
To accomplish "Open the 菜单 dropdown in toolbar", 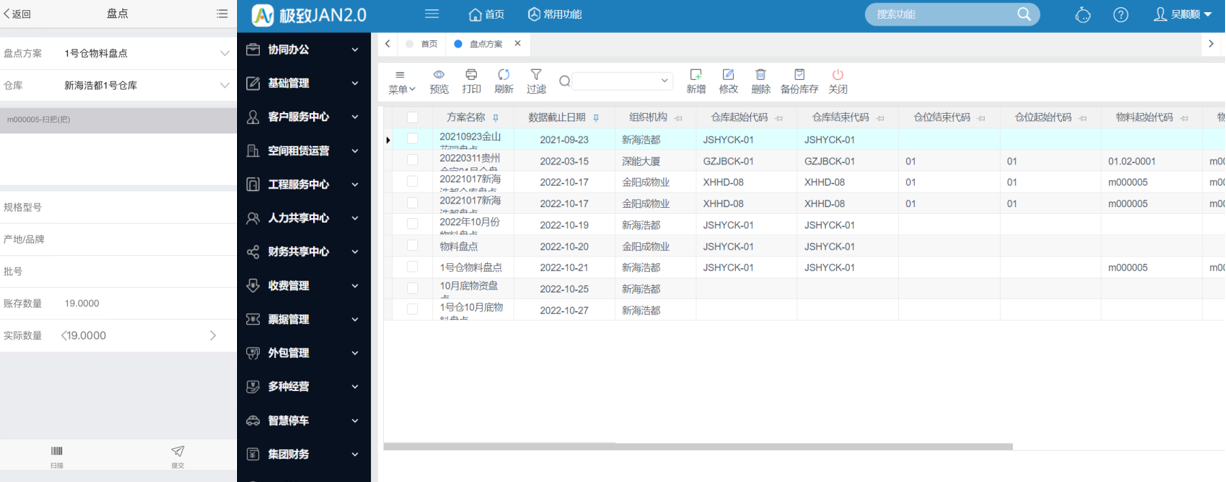I will click(x=402, y=82).
